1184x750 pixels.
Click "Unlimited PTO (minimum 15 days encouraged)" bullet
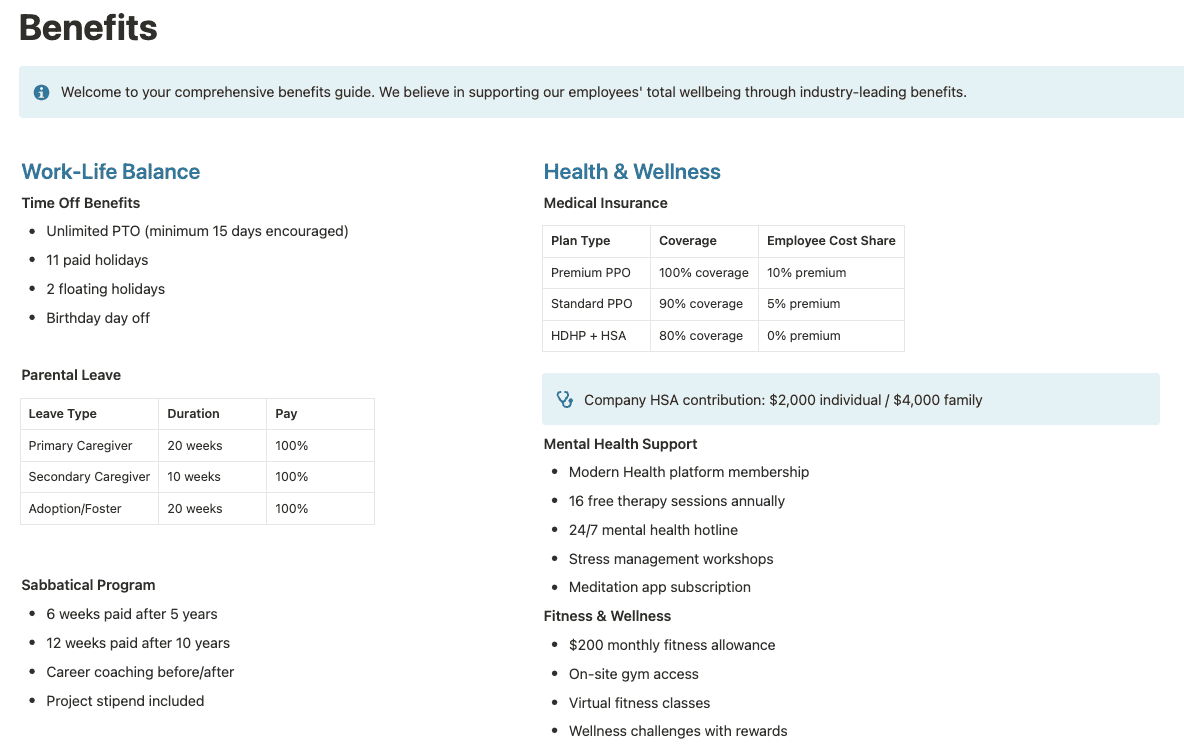click(x=197, y=231)
